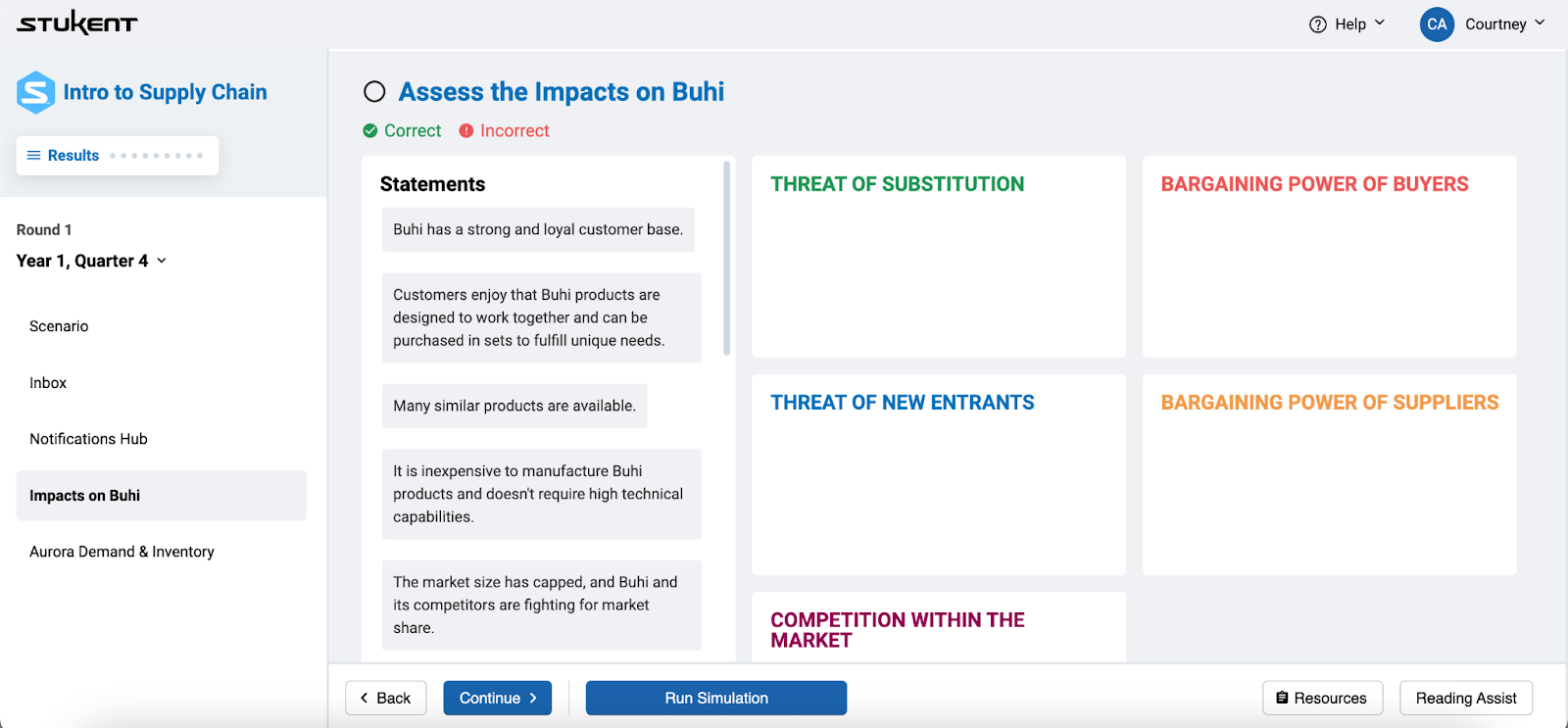Click the Threat of New Entrants drop zone

tap(939, 474)
